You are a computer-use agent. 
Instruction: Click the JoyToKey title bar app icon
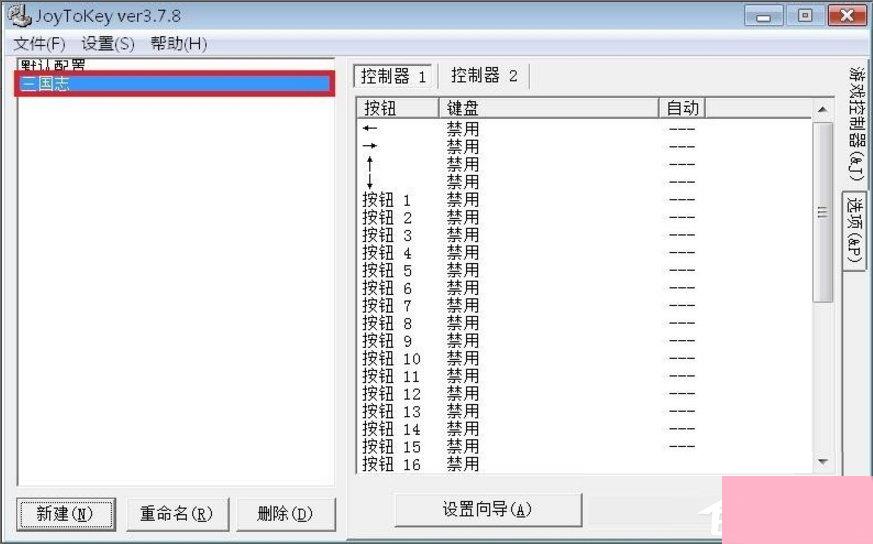pyautogui.click(x=19, y=15)
